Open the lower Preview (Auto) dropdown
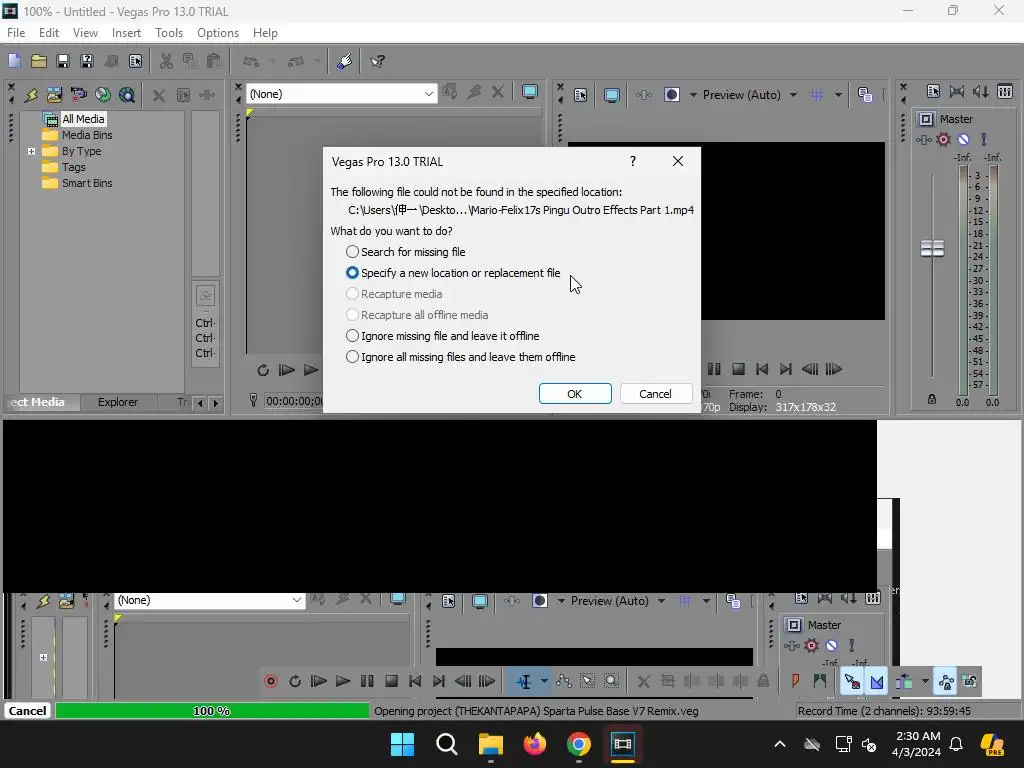Viewport: 1024px width, 768px height. (661, 601)
